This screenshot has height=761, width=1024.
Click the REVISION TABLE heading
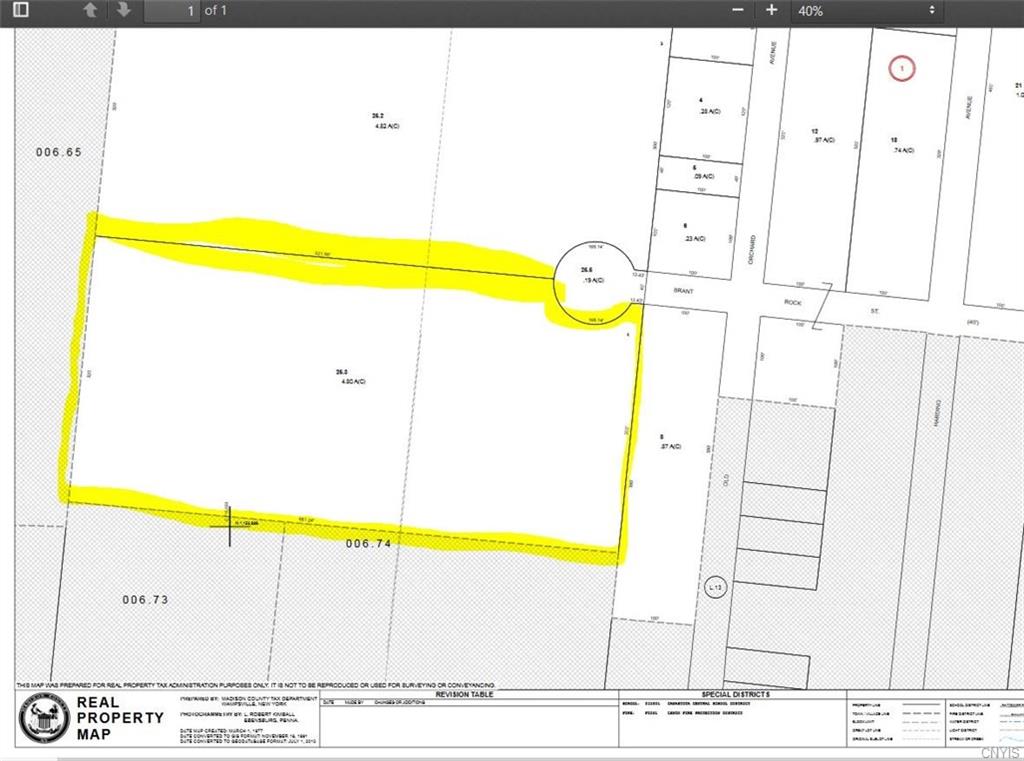click(465, 694)
